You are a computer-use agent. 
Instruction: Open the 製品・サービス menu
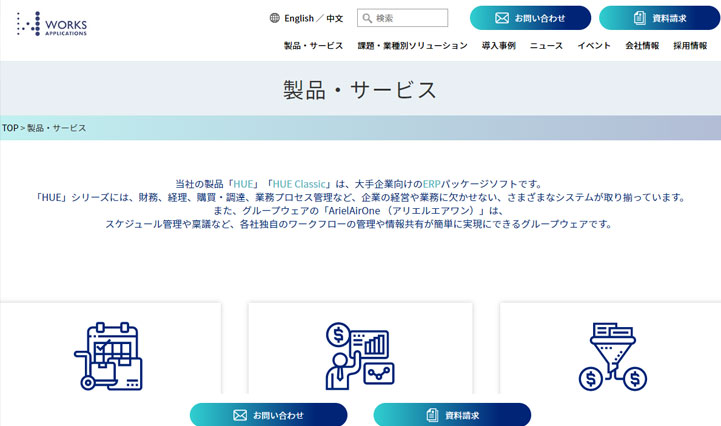click(x=313, y=46)
